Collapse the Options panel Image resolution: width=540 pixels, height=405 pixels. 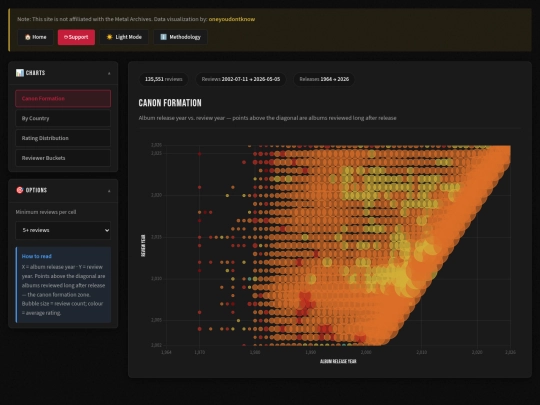click(109, 191)
